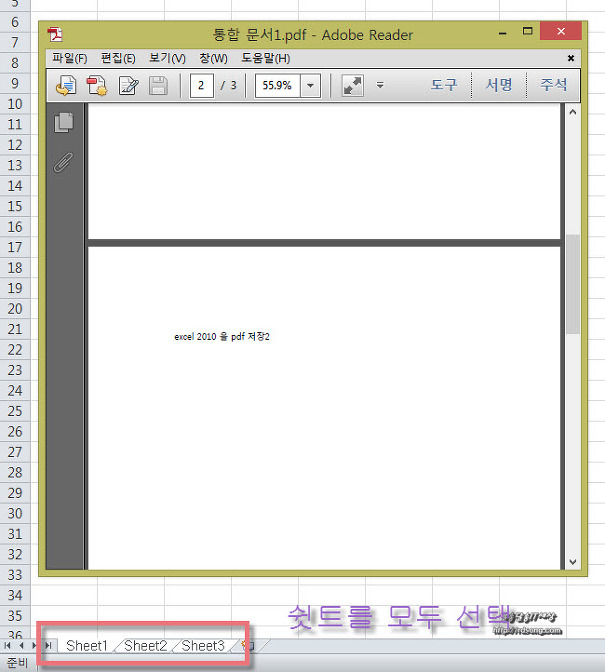605x672 pixels.
Task: Open the 보기(V) menu
Action: click(x=167, y=58)
